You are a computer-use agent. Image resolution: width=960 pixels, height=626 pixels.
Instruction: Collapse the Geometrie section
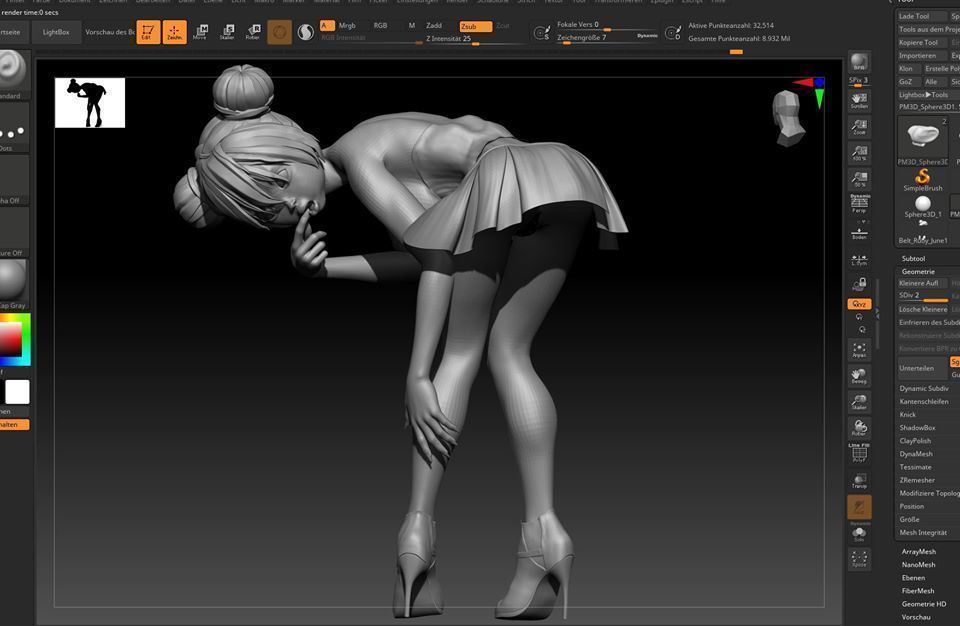[x=918, y=271]
